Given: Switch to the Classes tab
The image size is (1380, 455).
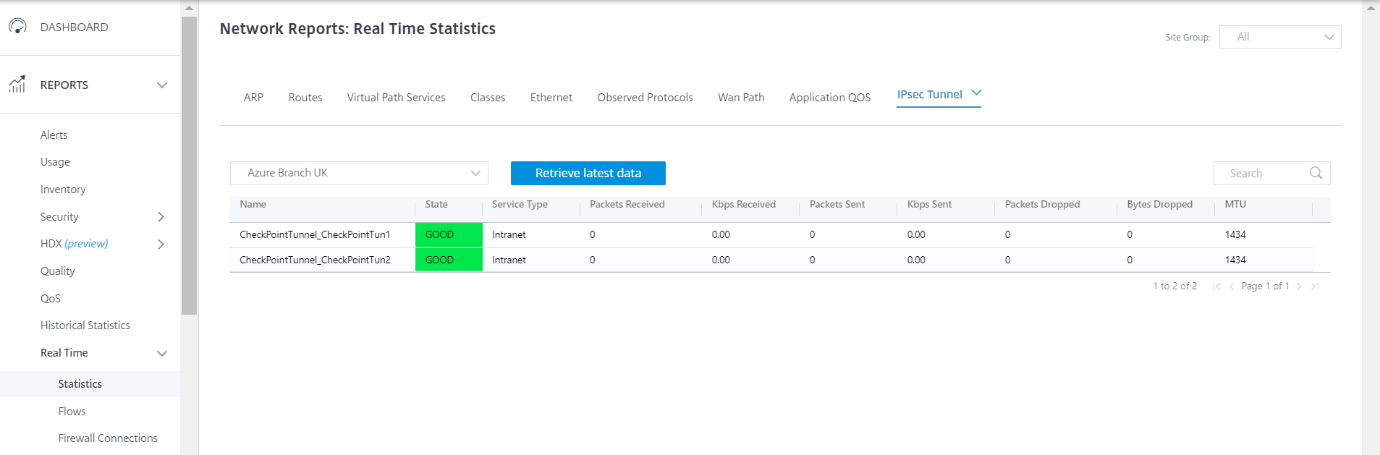Looking at the screenshot, I should pyautogui.click(x=488, y=97).
